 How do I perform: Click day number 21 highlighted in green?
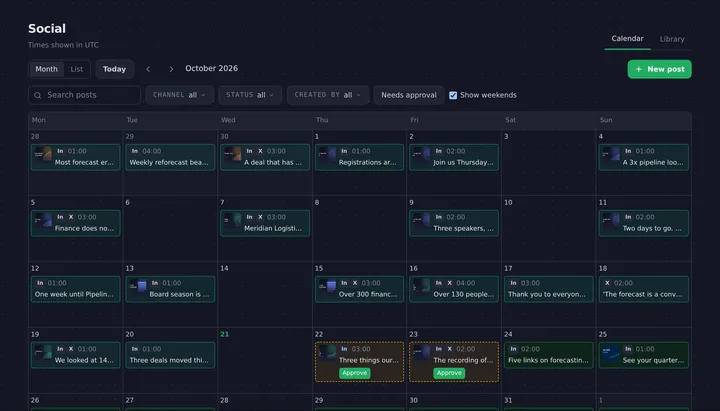(224, 334)
